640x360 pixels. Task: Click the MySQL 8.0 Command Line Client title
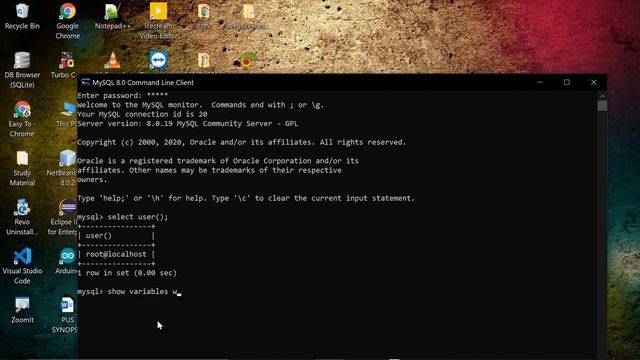point(143,82)
